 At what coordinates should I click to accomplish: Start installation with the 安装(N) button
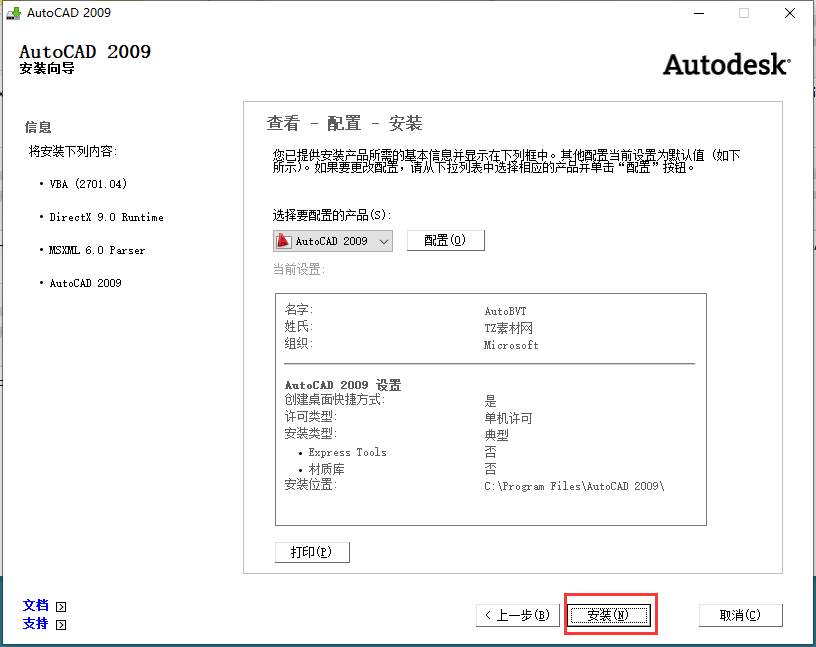click(609, 615)
